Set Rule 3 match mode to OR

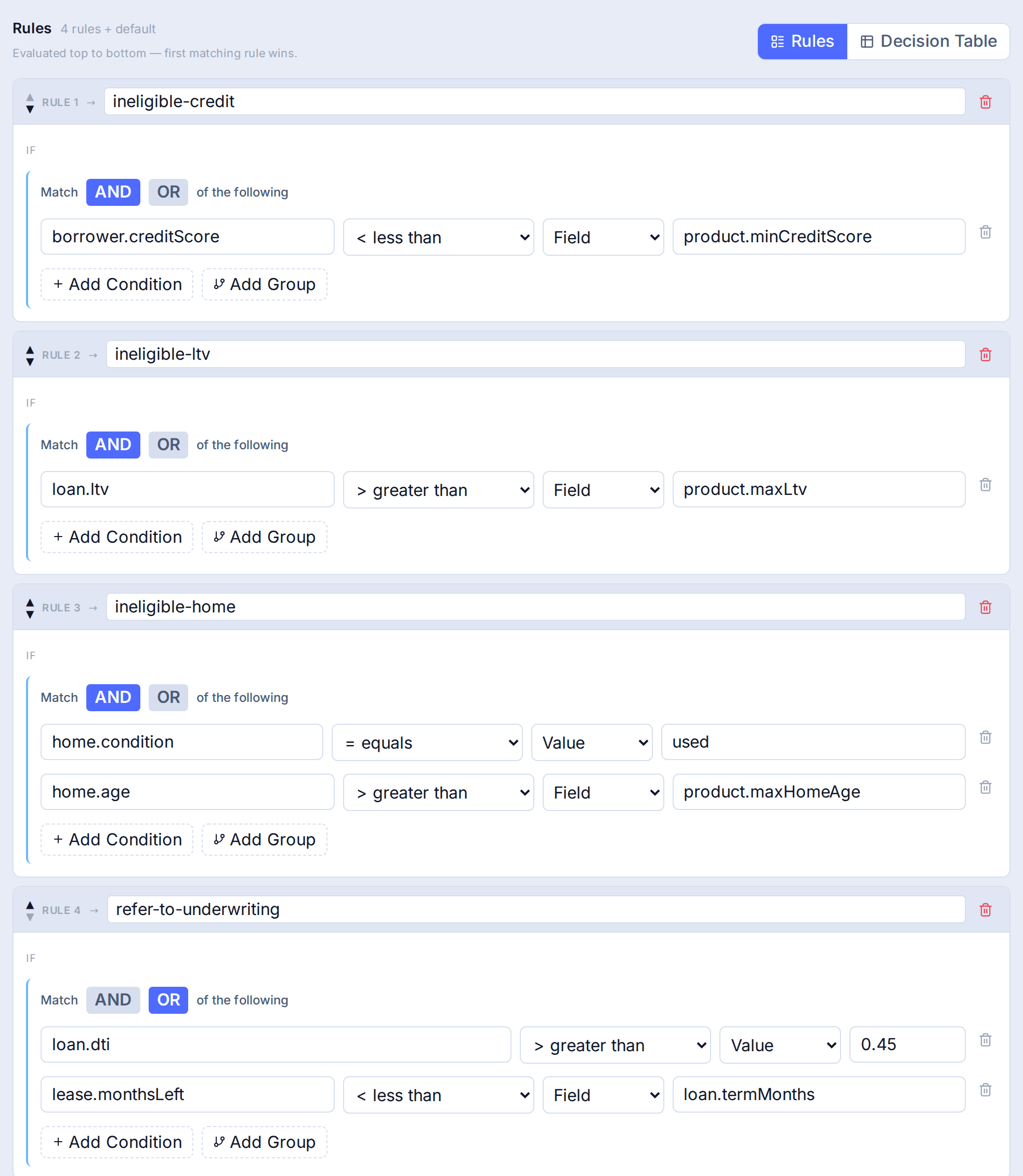pos(168,697)
